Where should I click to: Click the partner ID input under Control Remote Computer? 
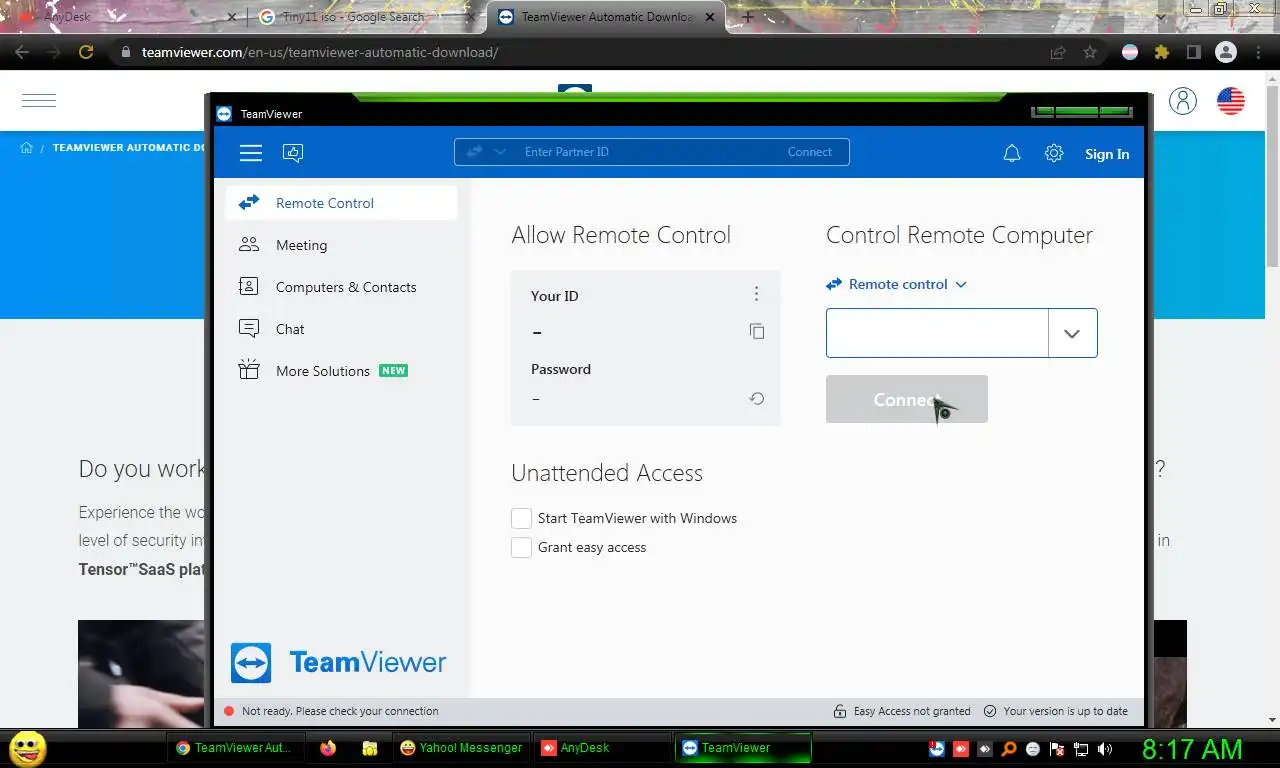pyautogui.click(x=937, y=333)
